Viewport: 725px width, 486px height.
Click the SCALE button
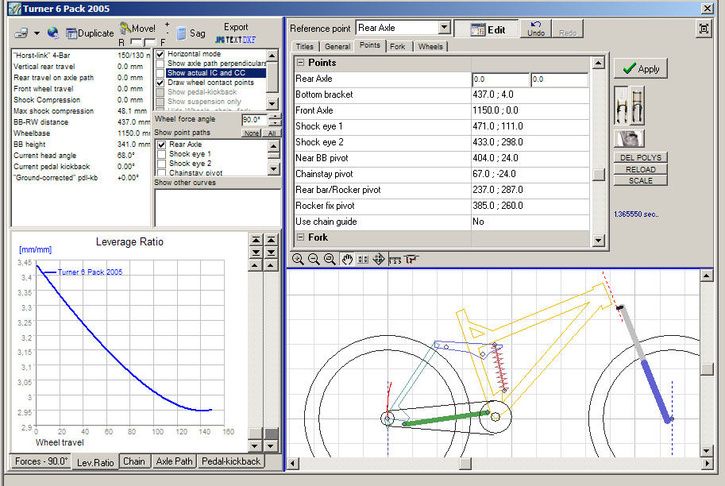pyautogui.click(x=640, y=181)
